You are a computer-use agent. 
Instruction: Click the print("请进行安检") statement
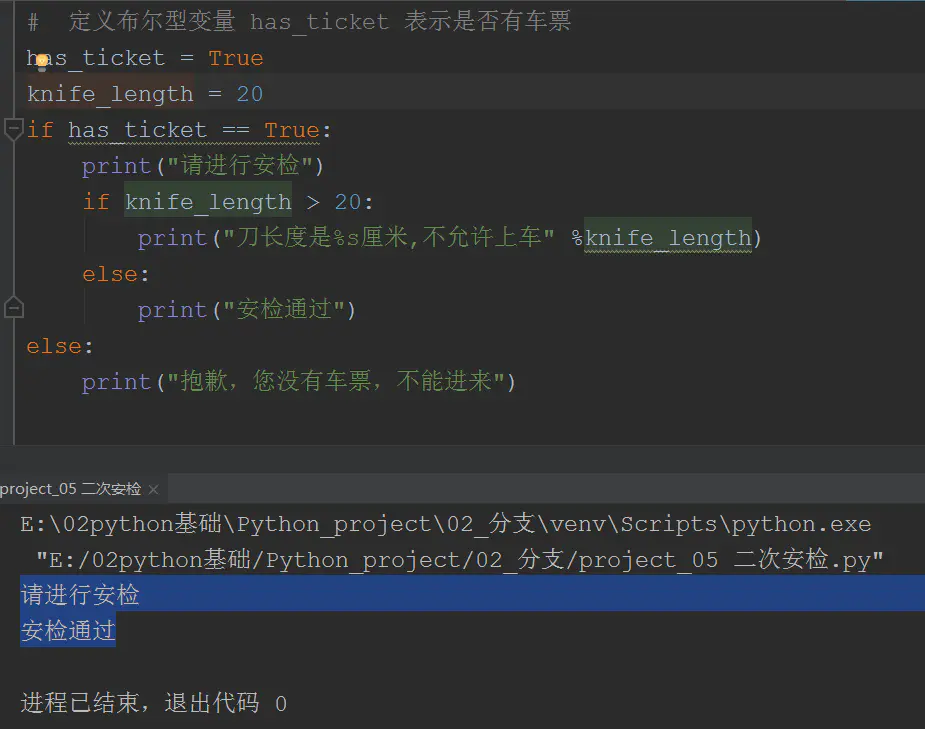pos(203,166)
